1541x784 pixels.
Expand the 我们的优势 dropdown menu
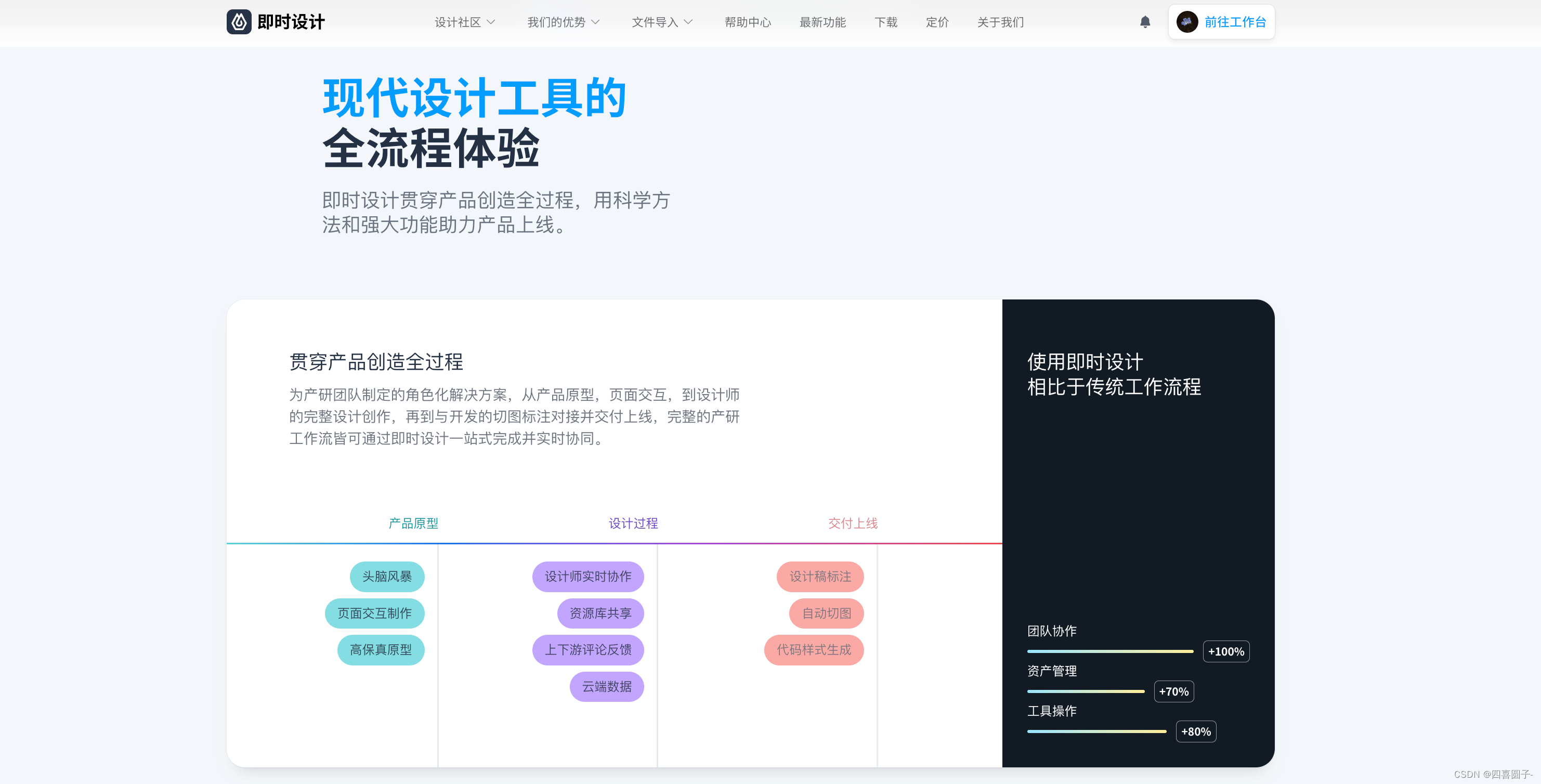click(563, 22)
